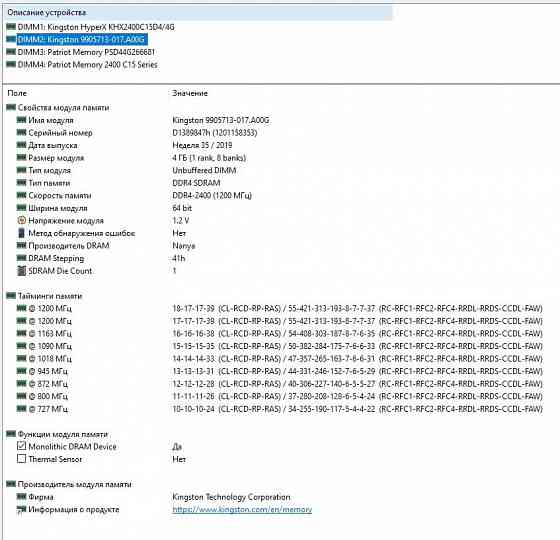Screen dimensions: 560x540
Task: Click icon beside '@ 727 МГц'
Action: (x=21, y=409)
